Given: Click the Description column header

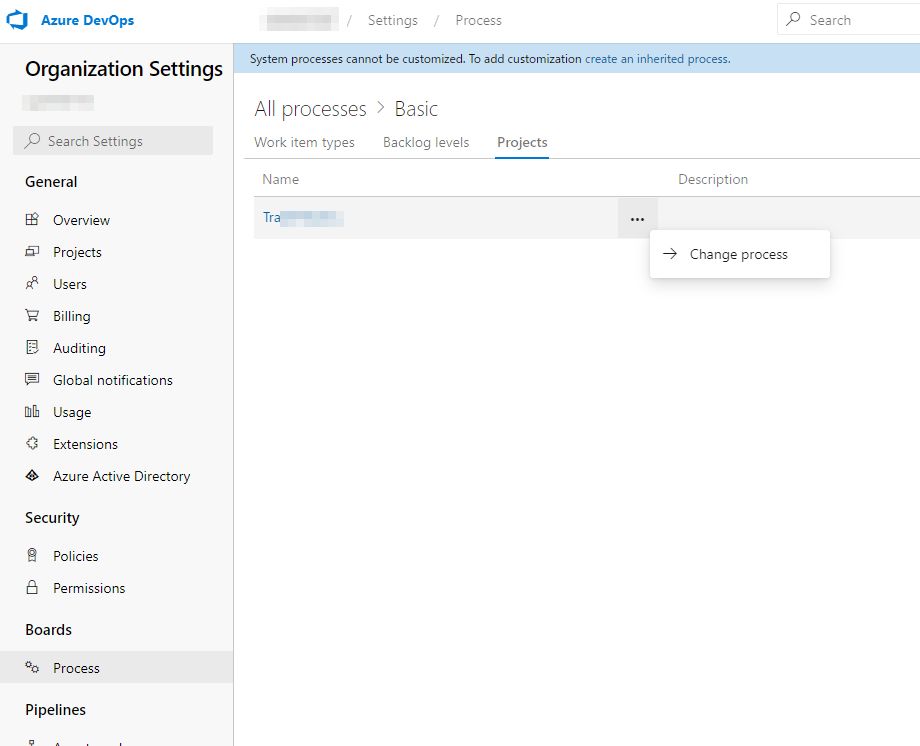Looking at the screenshot, I should [x=713, y=179].
